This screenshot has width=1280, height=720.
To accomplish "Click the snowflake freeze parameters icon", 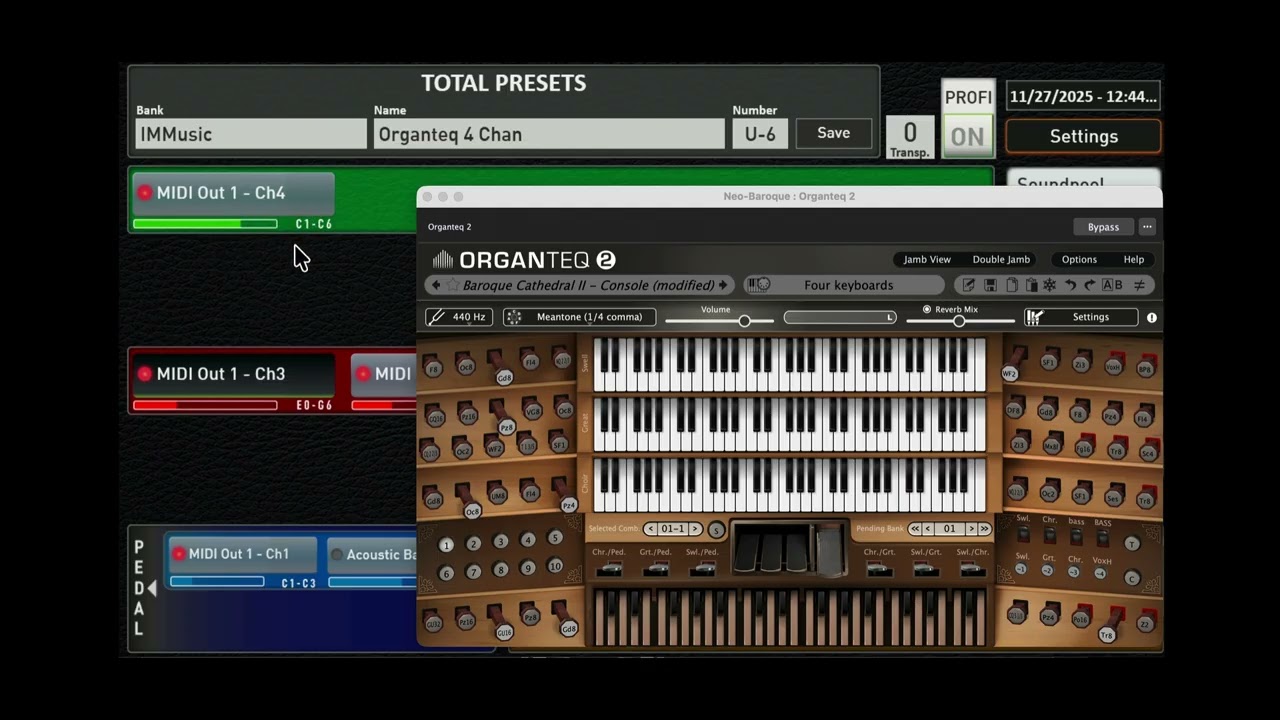I will click(1050, 285).
